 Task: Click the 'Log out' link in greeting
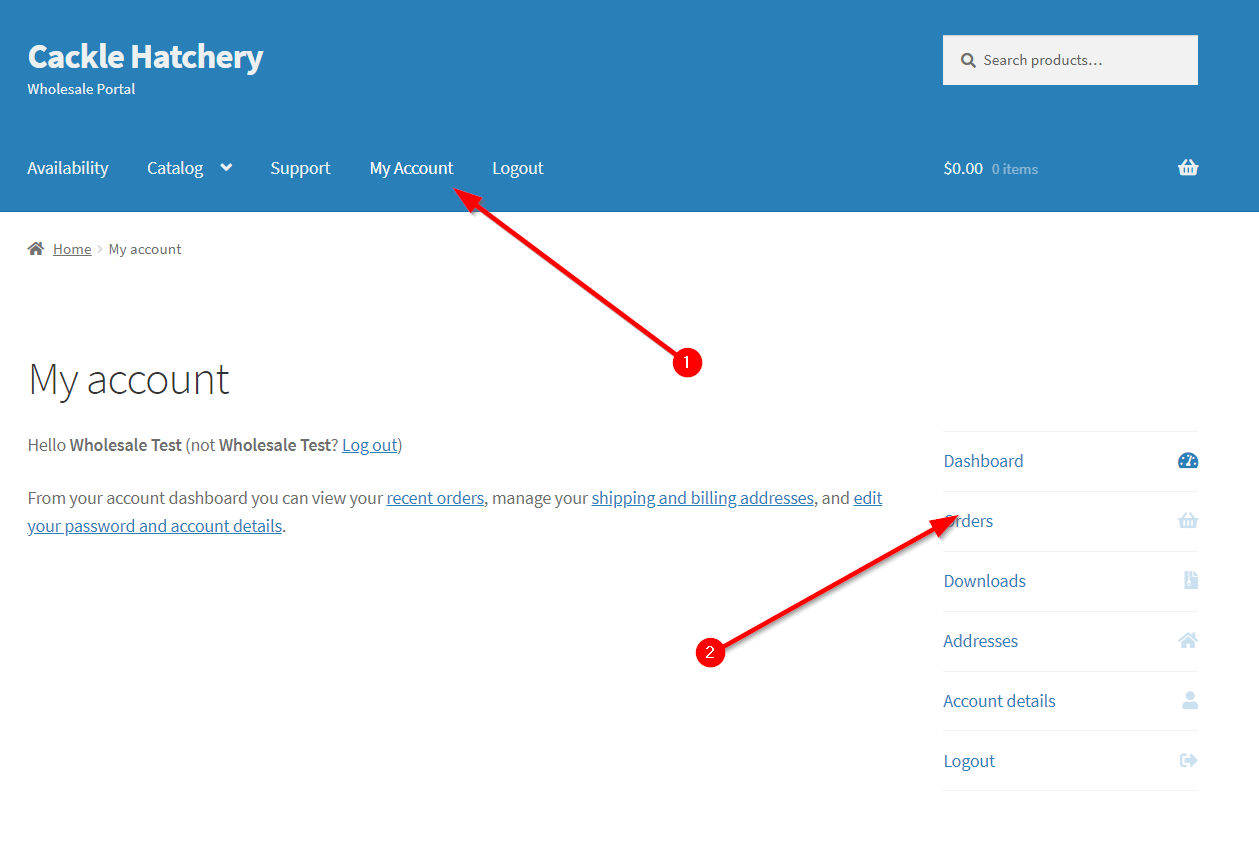[x=370, y=445]
